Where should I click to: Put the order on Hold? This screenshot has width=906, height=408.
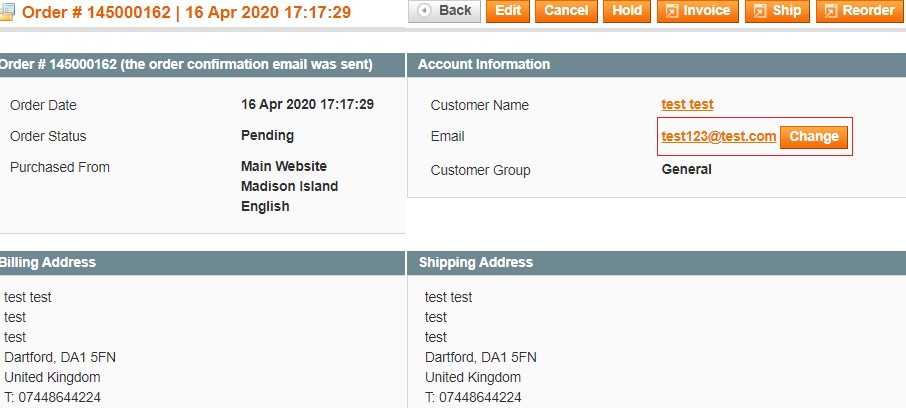point(627,11)
